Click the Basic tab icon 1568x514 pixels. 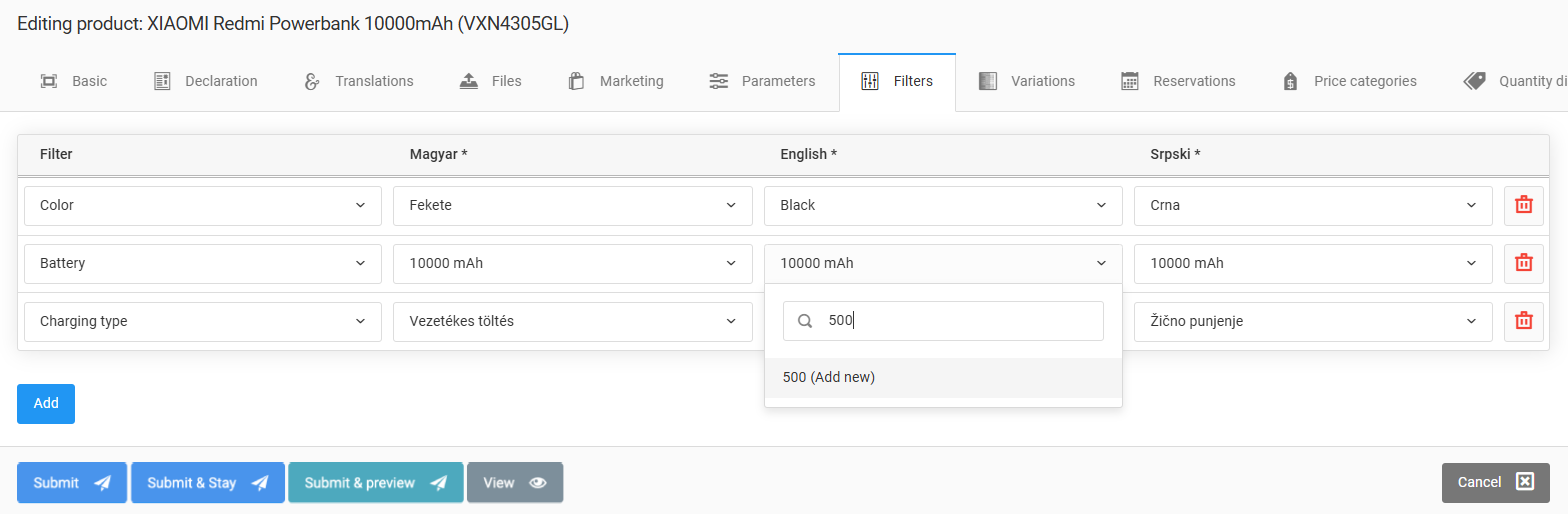tap(48, 81)
